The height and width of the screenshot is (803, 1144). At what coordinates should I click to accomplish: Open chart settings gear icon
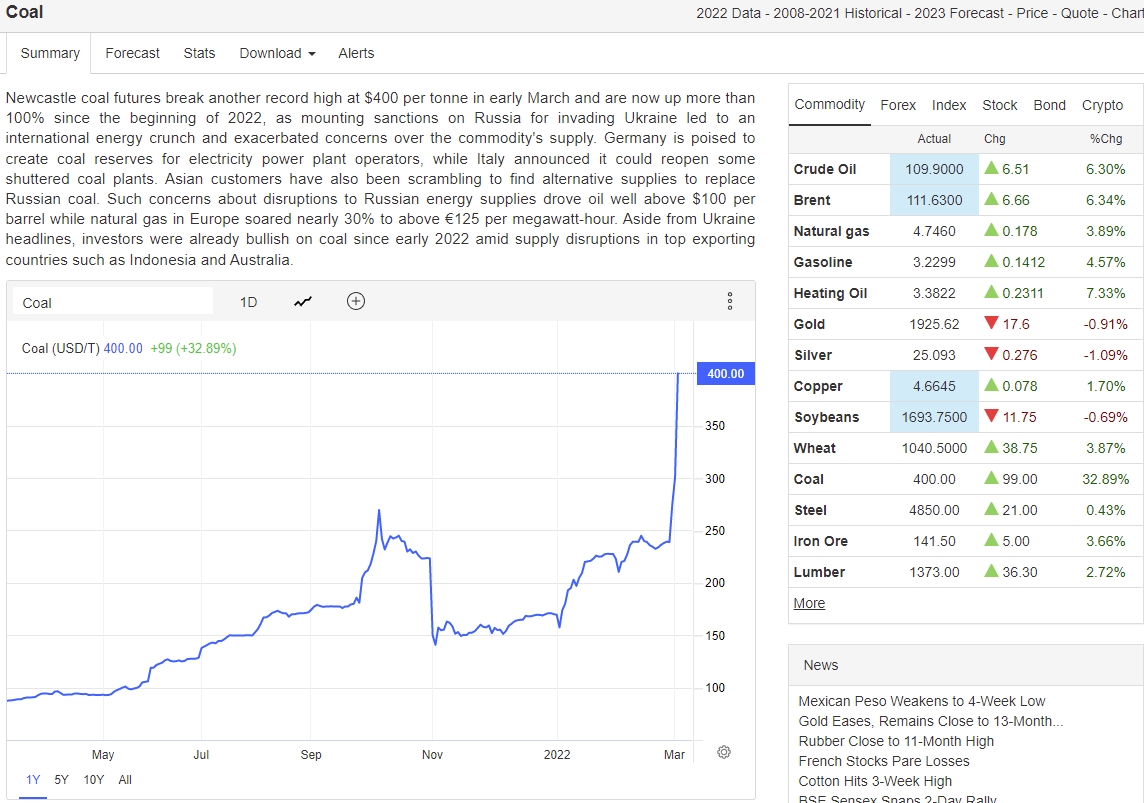click(x=724, y=752)
